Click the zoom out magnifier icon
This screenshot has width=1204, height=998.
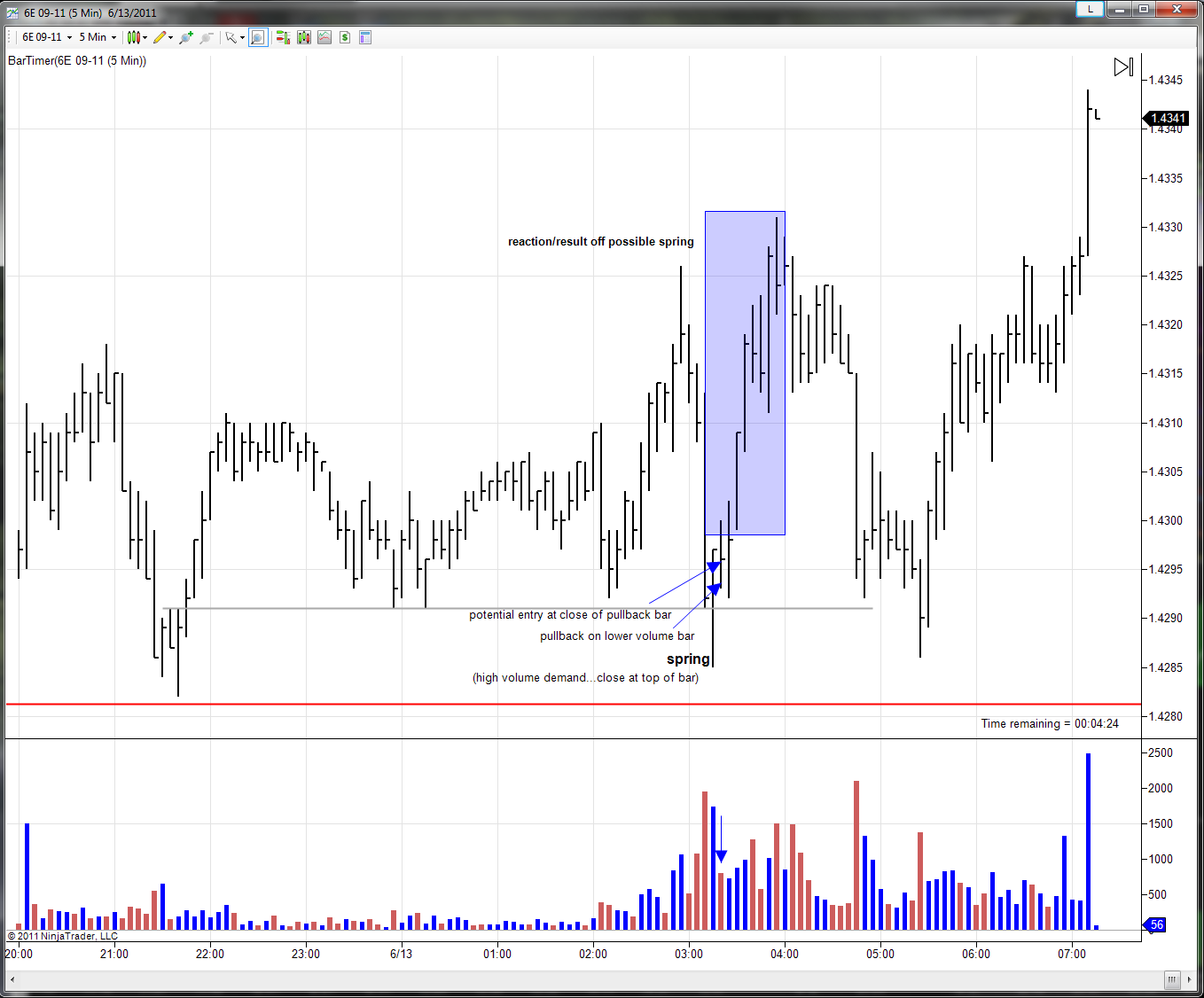click(207, 37)
